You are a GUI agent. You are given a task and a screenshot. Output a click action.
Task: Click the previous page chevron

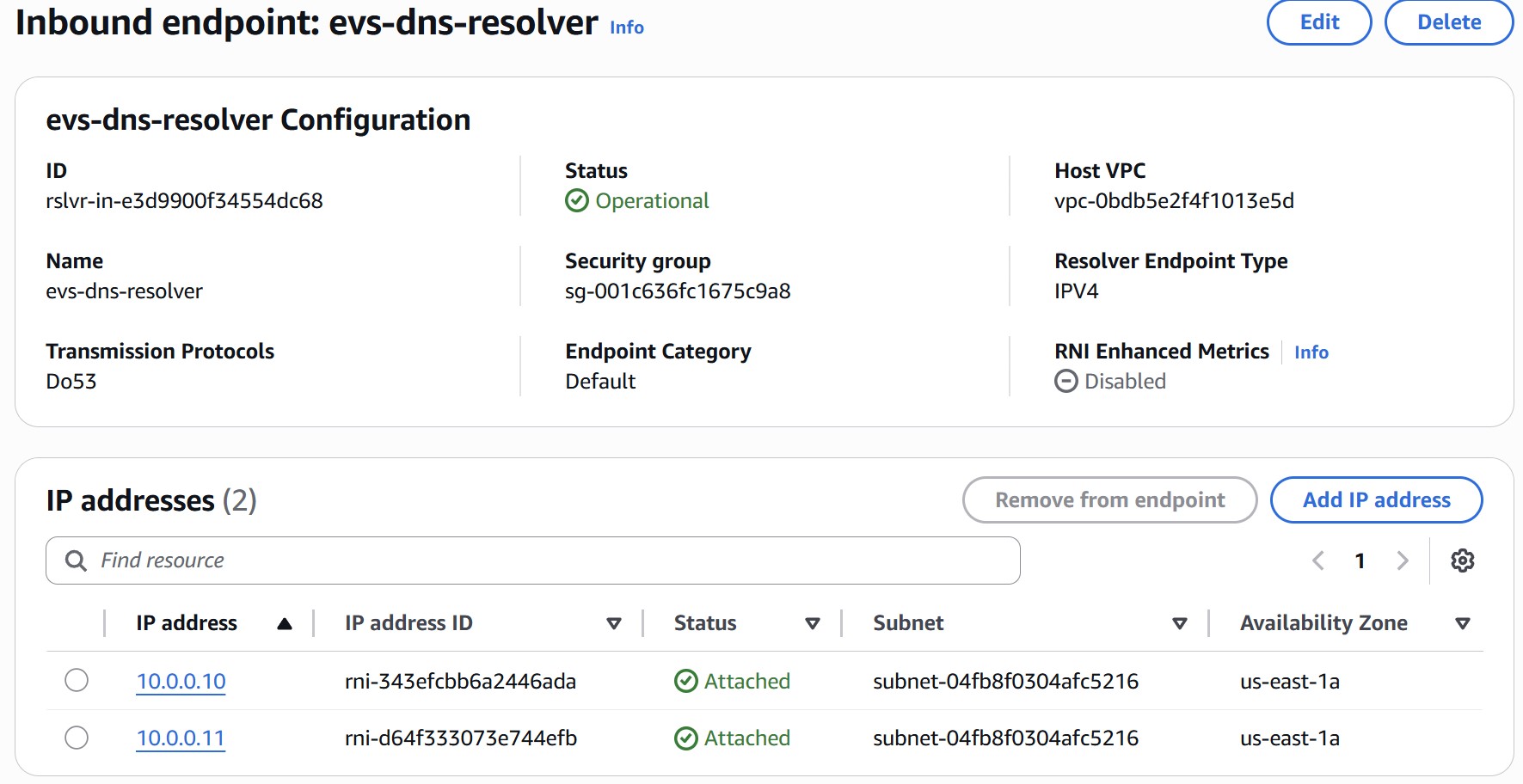[x=1318, y=560]
